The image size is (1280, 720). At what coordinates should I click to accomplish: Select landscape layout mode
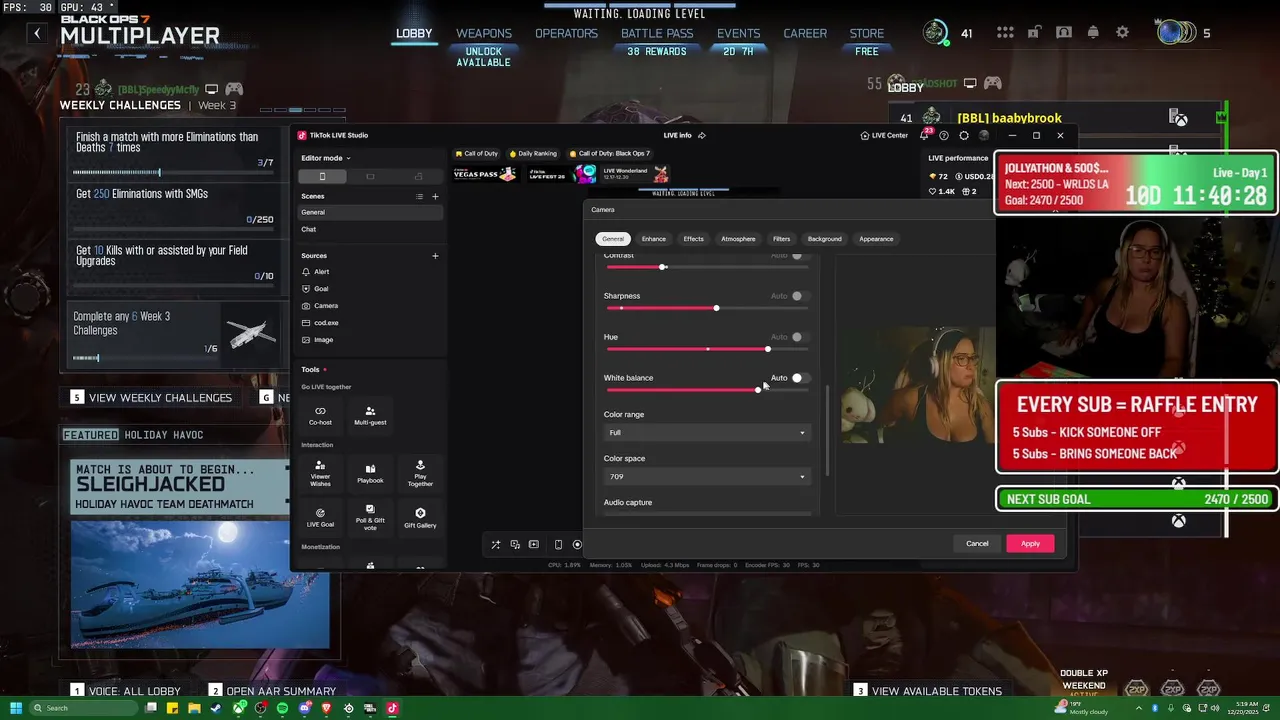[x=370, y=176]
